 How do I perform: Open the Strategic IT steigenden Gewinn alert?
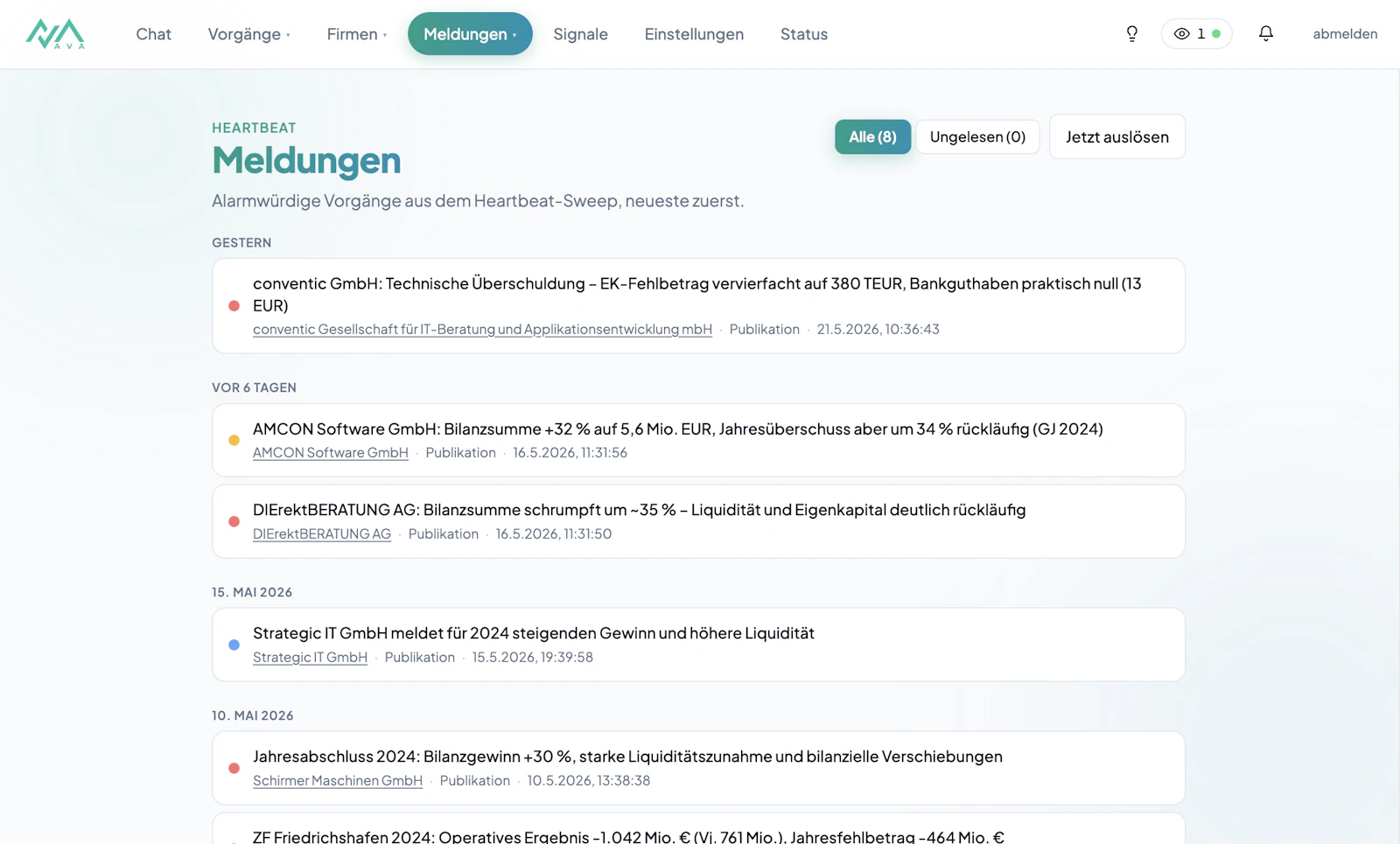[698, 645]
